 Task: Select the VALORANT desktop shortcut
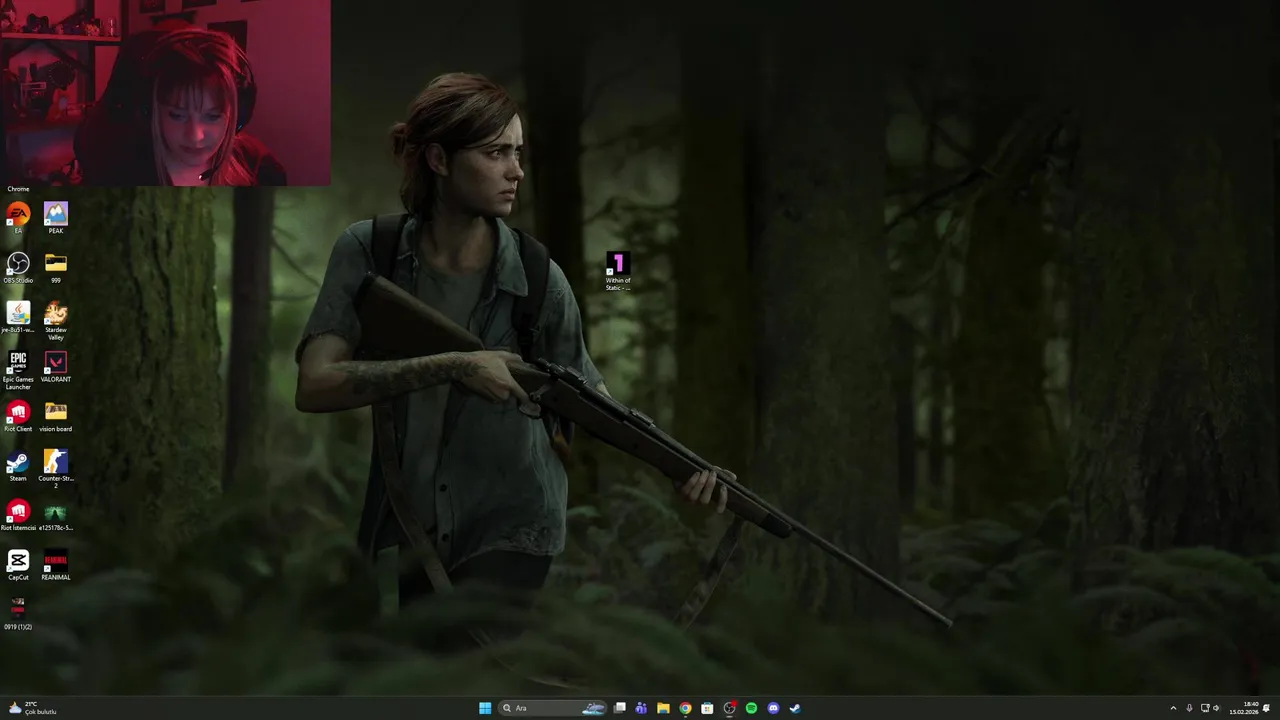[x=56, y=366]
